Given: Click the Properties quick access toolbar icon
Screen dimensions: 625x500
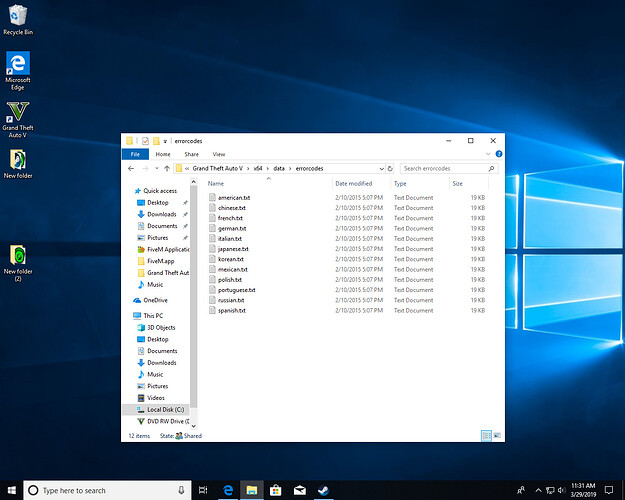Looking at the screenshot, I should coord(145,141).
